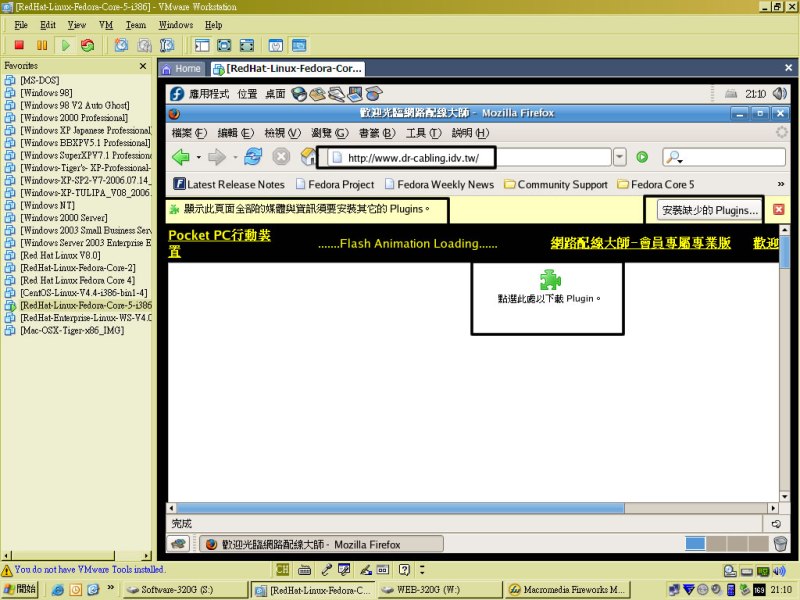
Task: Open the VMware Team menu
Action: pyautogui.click(x=136, y=25)
